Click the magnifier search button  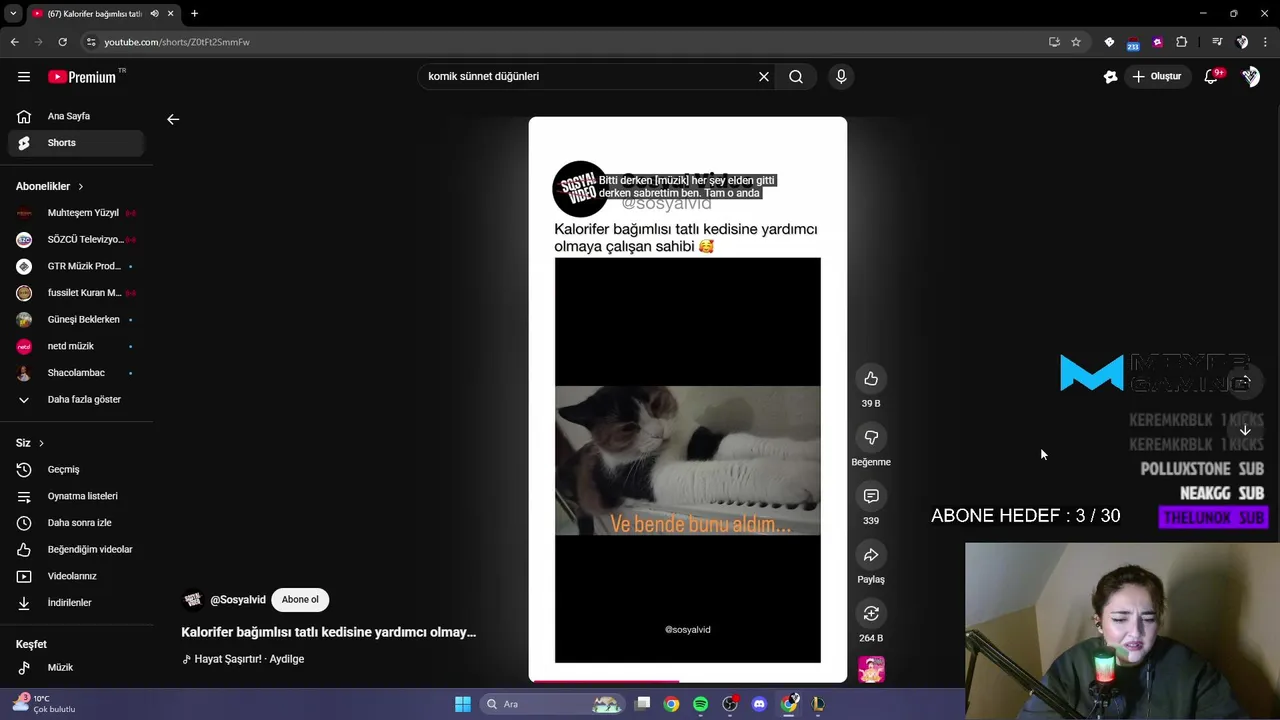(796, 76)
